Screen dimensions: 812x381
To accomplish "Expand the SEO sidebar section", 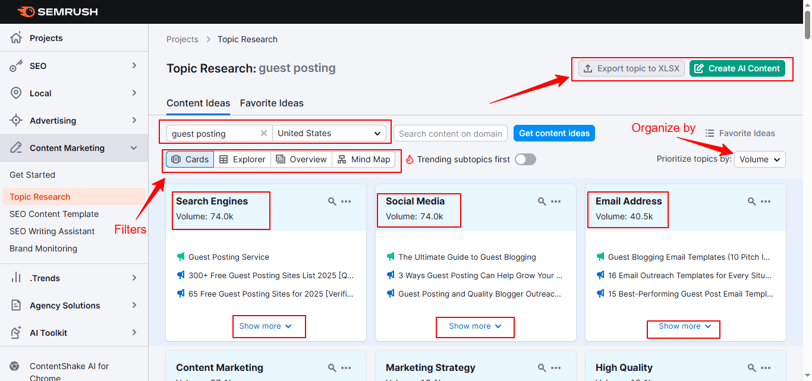I will (x=134, y=66).
